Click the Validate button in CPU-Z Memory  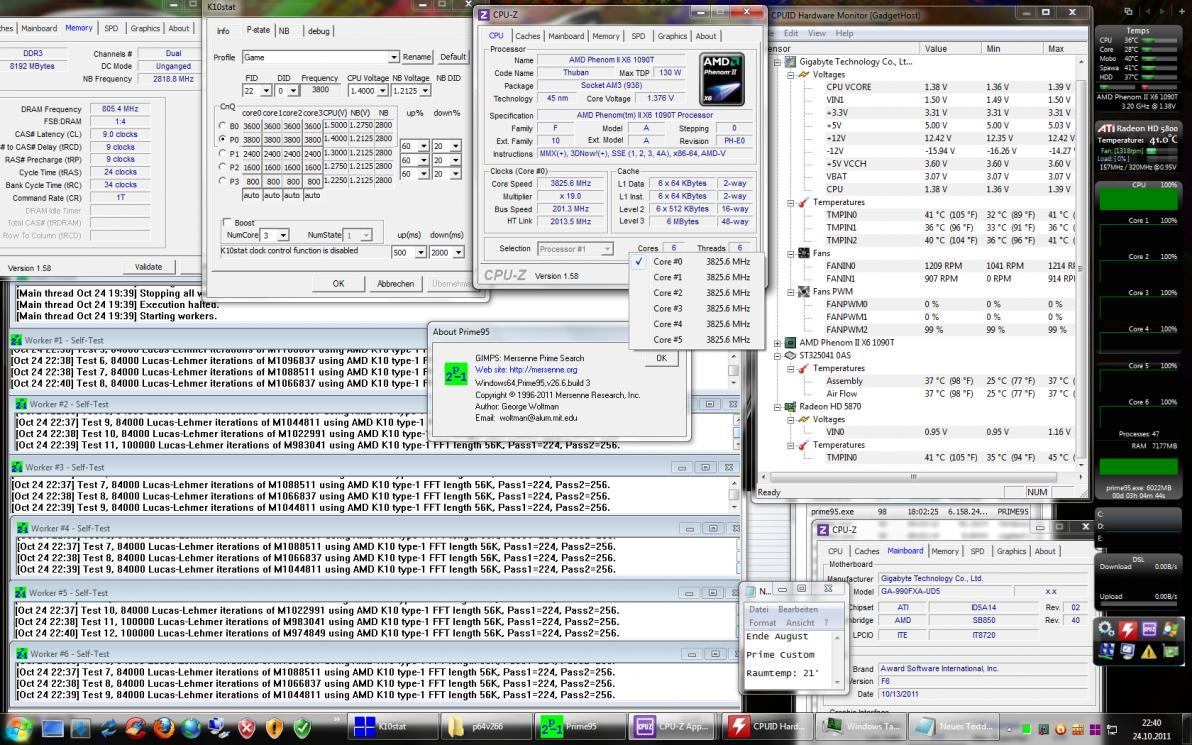[148, 267]
